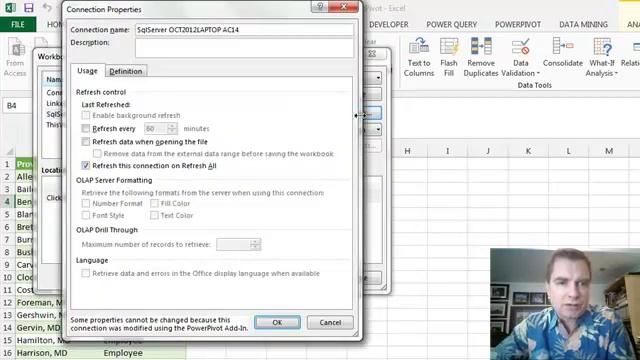
Task: Switch to the Definition tab
Action: (126, 71)
